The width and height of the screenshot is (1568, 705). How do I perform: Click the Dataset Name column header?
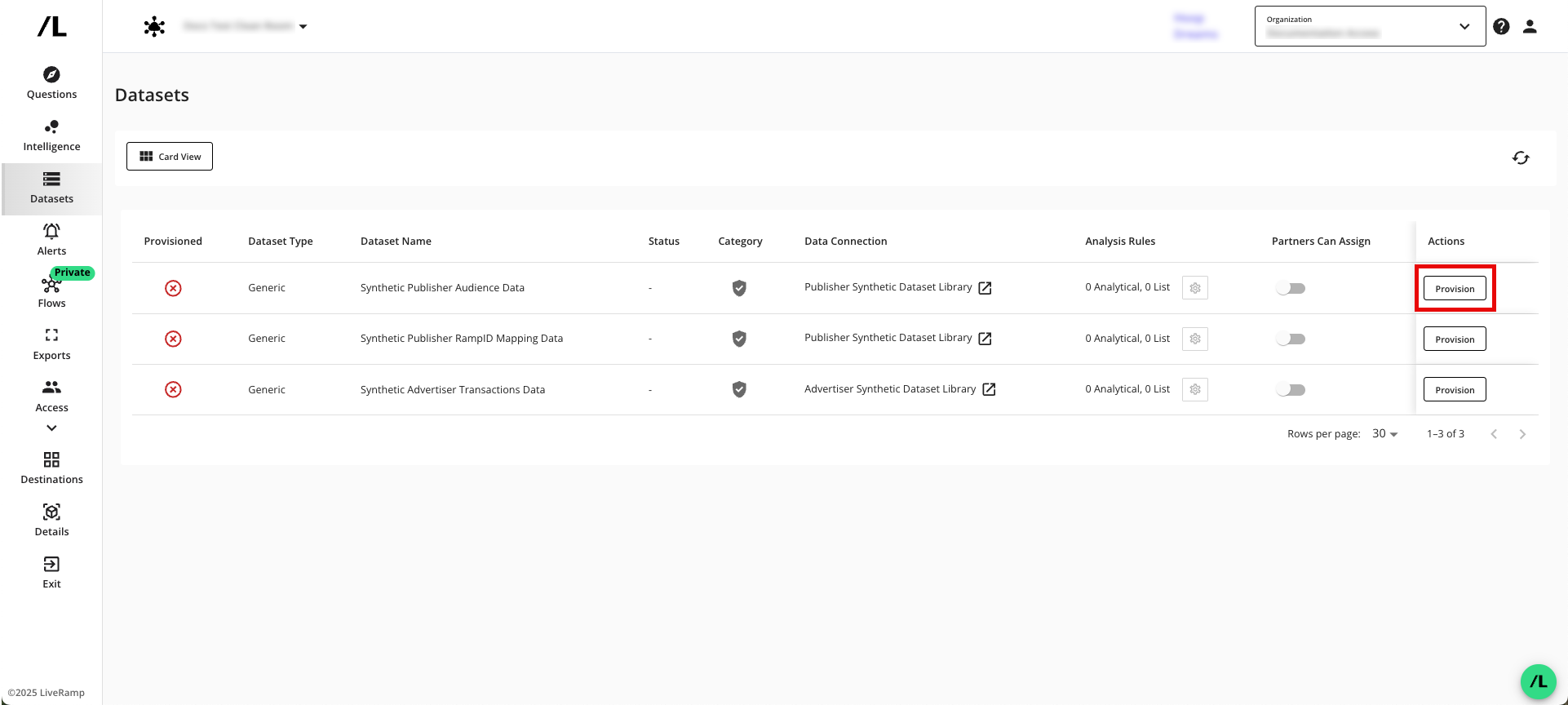pos(396,242)
